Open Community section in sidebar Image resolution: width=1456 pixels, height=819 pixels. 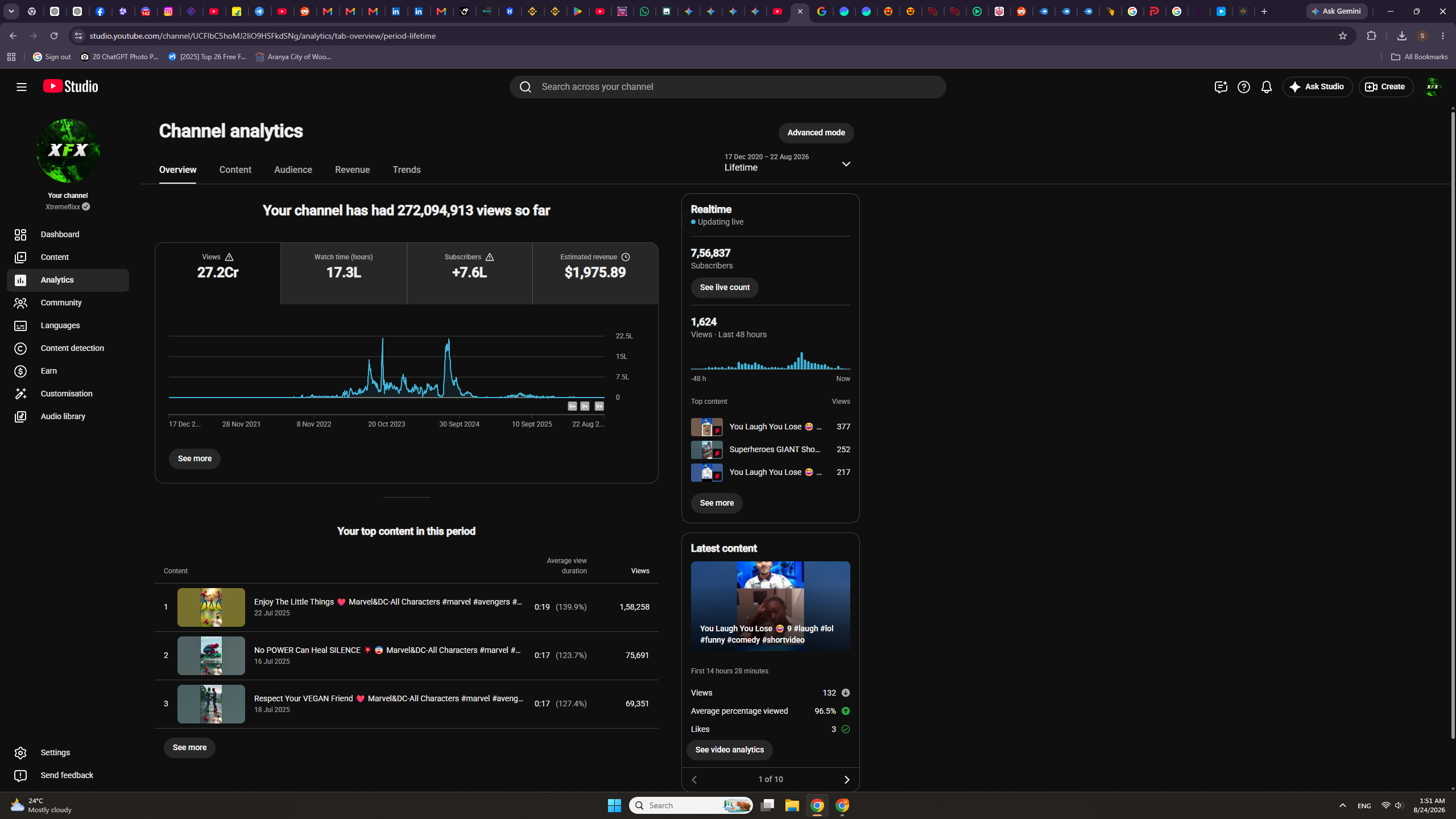click(x=68, y=303)
